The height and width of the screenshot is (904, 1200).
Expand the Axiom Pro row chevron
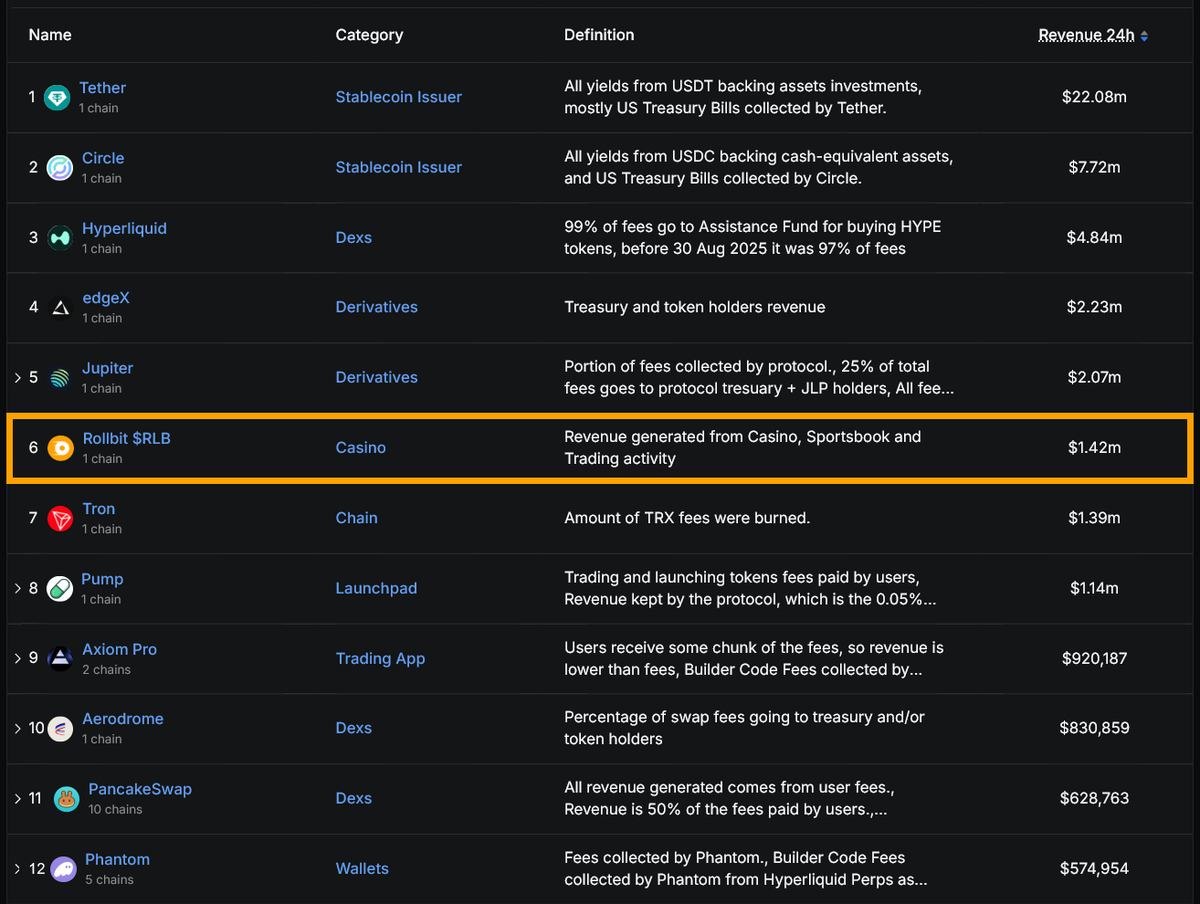(17, 658)
